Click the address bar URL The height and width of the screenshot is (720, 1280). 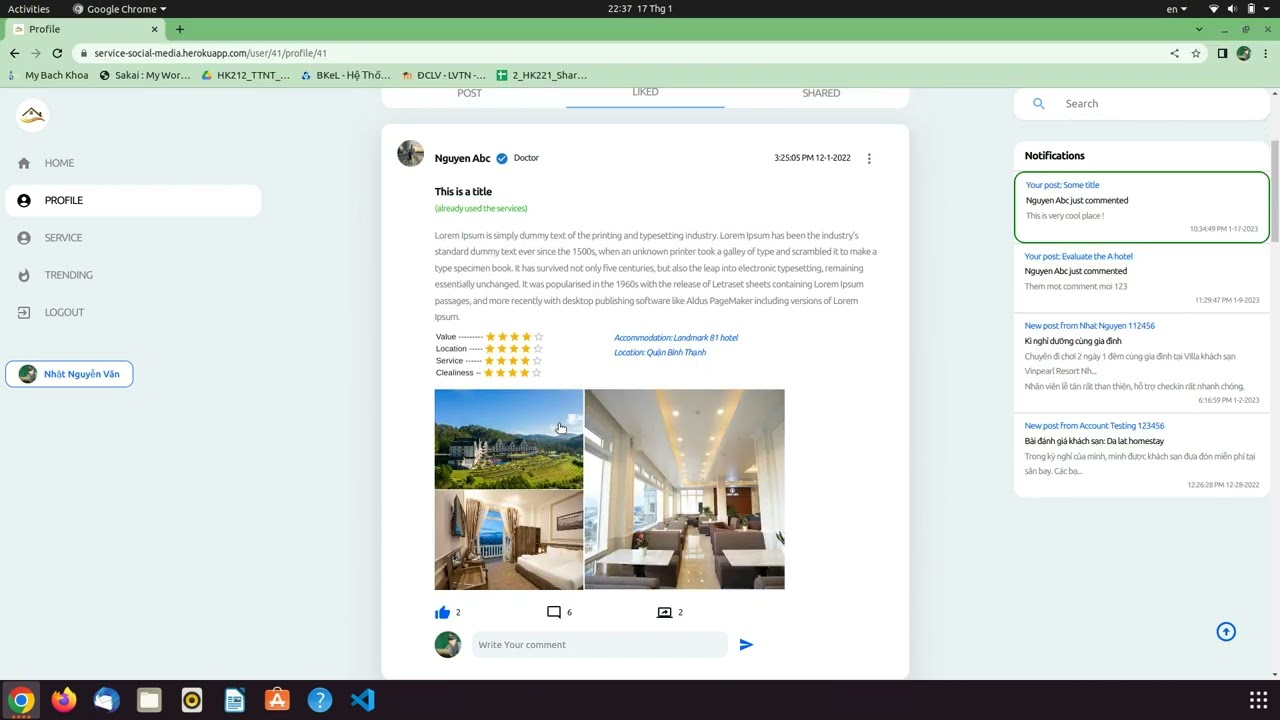click(x=210, y=53)
